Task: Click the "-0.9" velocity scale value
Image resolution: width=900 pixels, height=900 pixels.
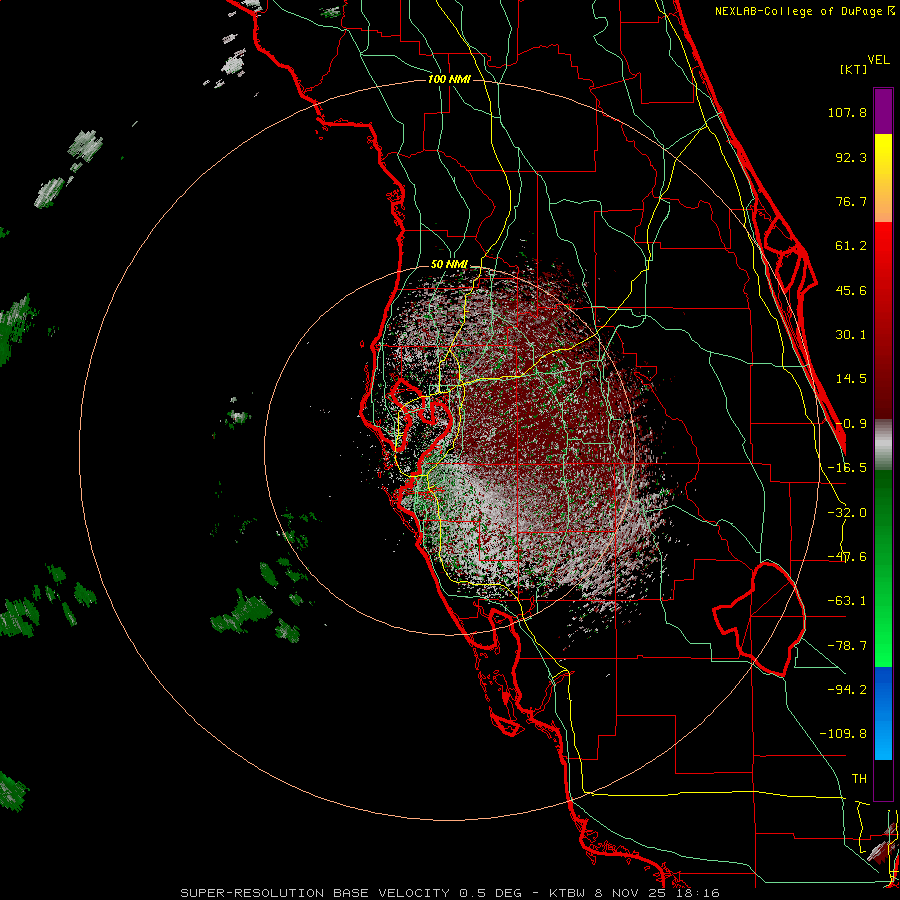Action: [851, 424]
